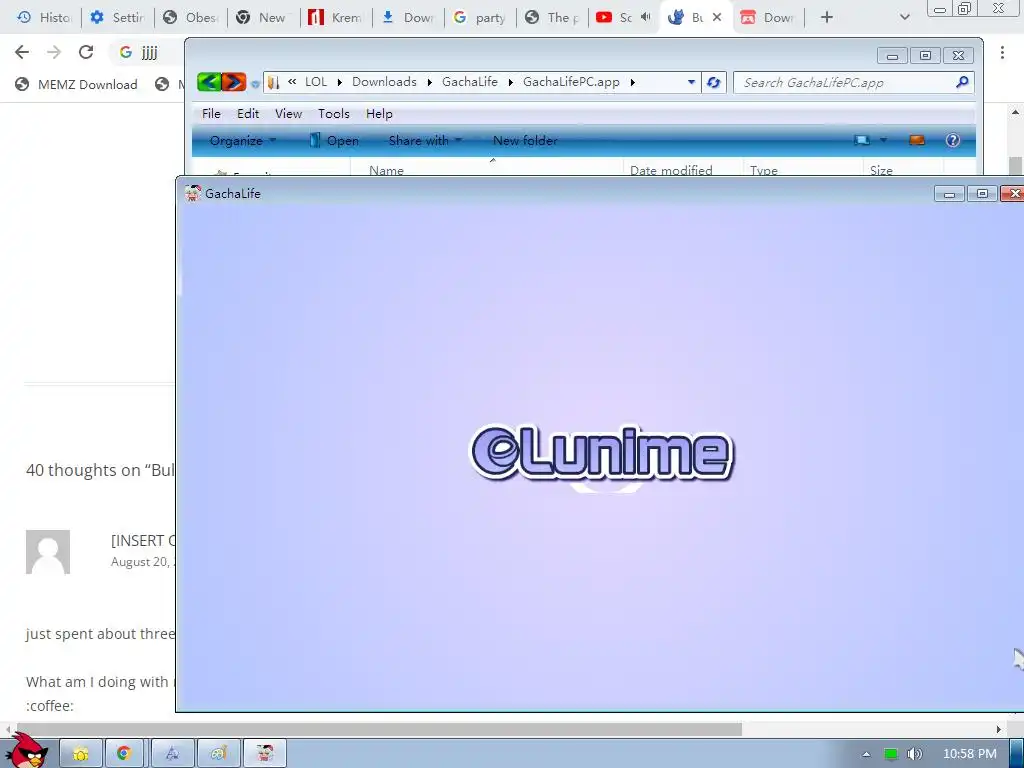Go forward in Explorer with orange arrow
This screenshot has width=1024, height=768.
234,82
